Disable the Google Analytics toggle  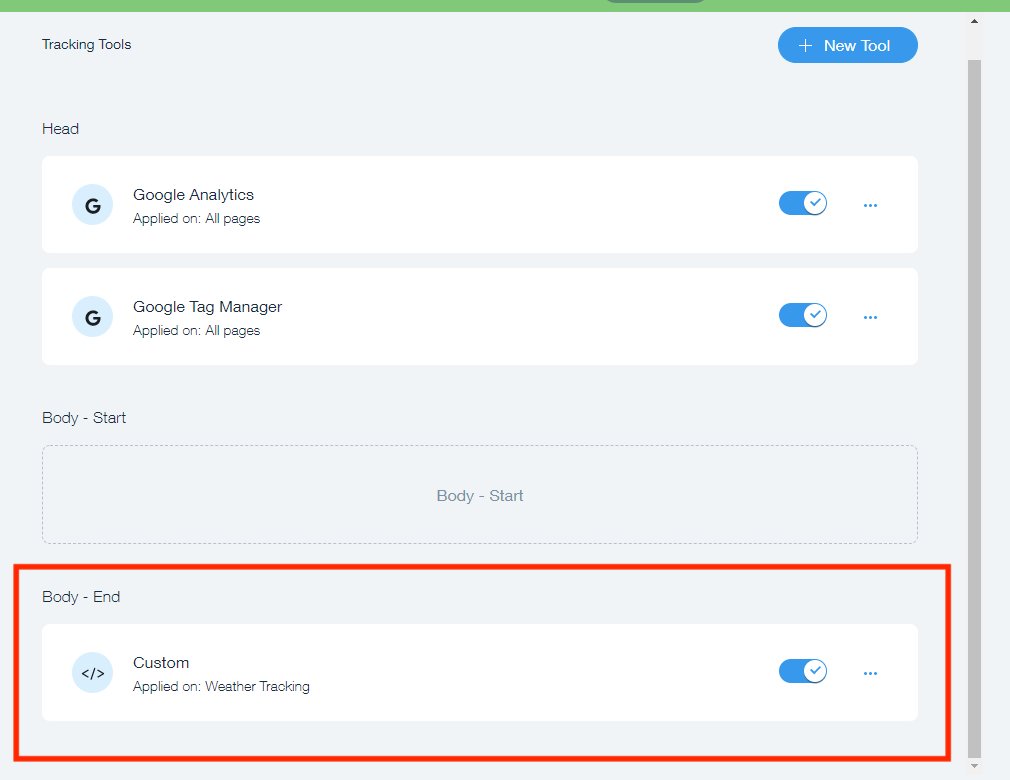pyautogui.click(x=802, y=204)
